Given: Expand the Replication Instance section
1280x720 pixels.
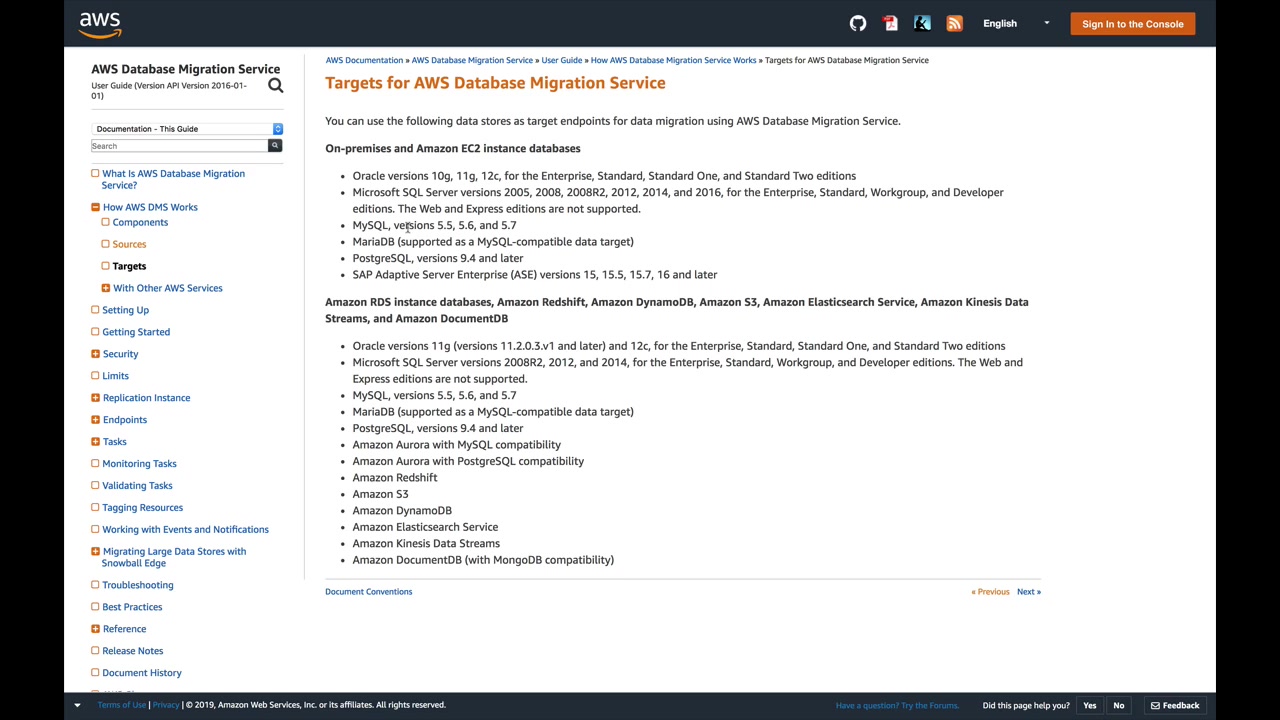Looking at the screenshot, I should click(95, 398).
